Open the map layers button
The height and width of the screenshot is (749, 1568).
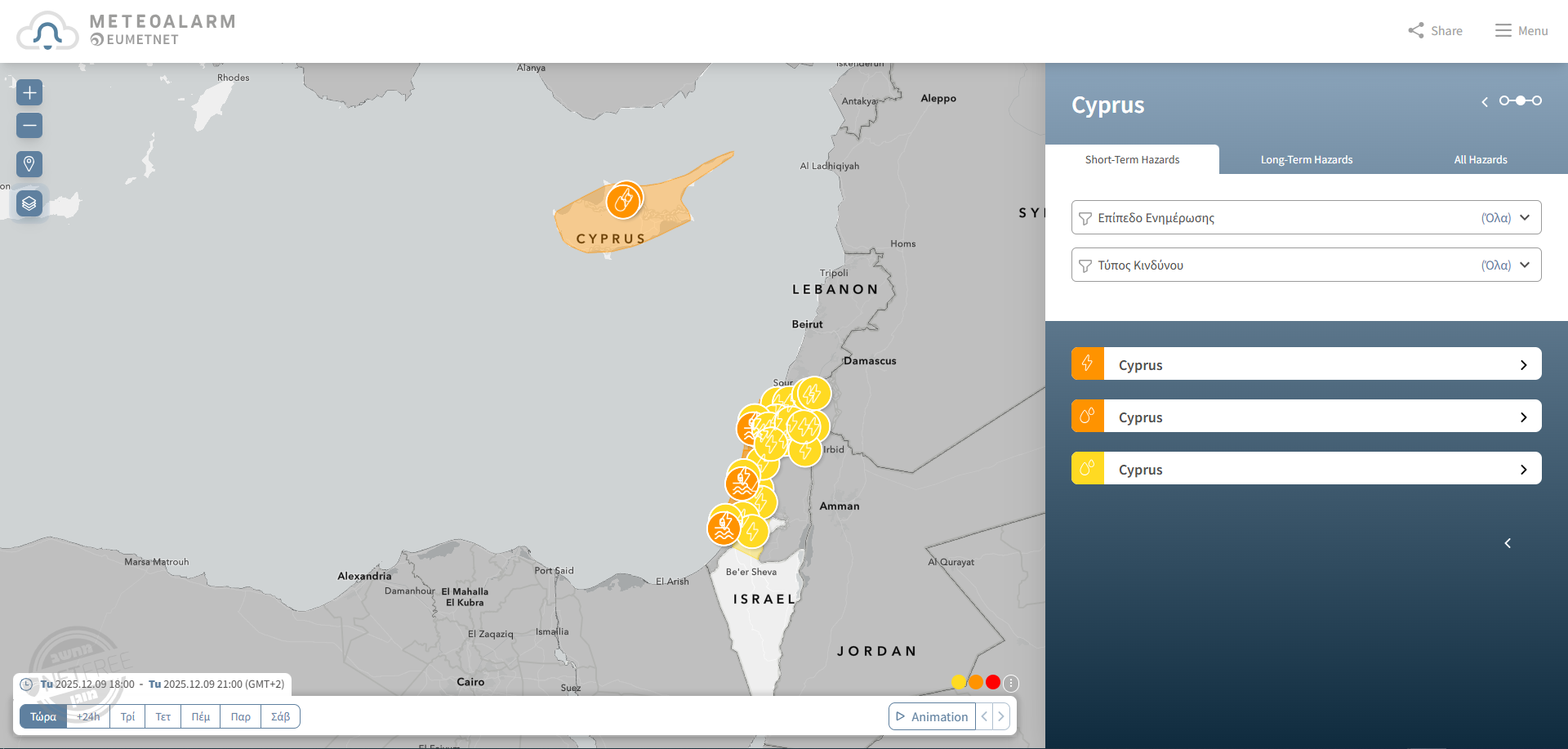(29, 203)
